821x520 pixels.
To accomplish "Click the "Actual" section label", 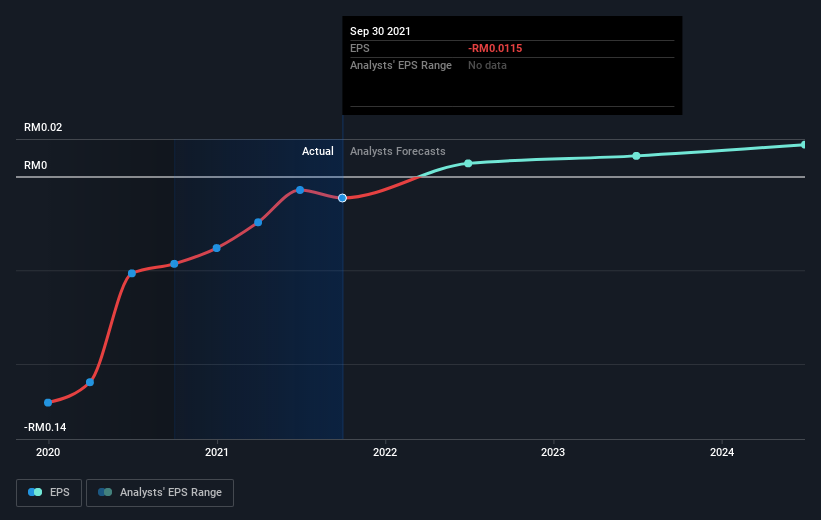I will 318,151.
